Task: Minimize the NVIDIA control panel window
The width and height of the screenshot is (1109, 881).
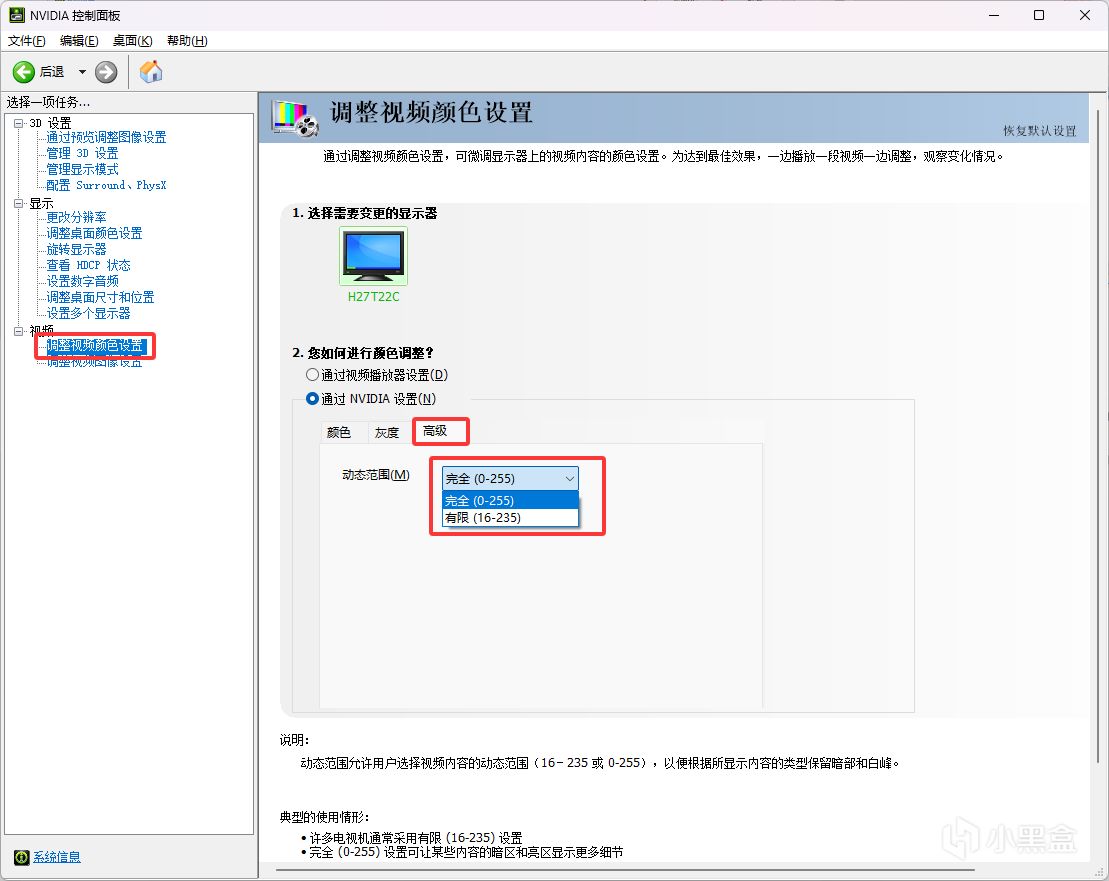Action: coord(994,15)
